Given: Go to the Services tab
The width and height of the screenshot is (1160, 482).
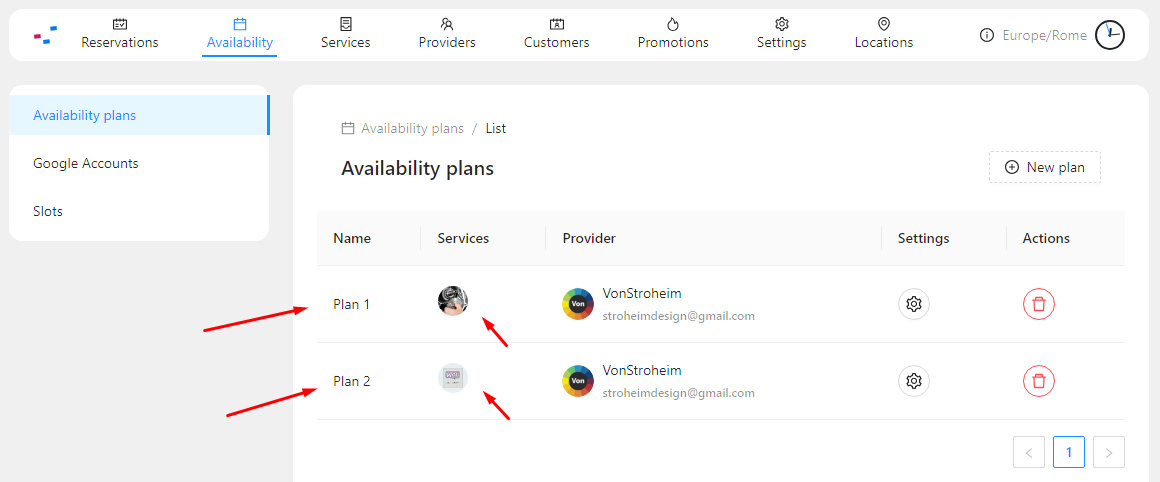Looking at the screenshot, I should (345, 34).
